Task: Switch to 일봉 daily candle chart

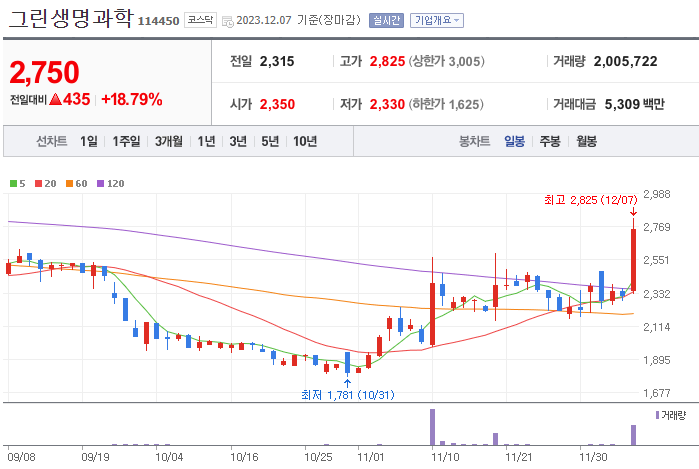Action: click(x=514, y=141)
